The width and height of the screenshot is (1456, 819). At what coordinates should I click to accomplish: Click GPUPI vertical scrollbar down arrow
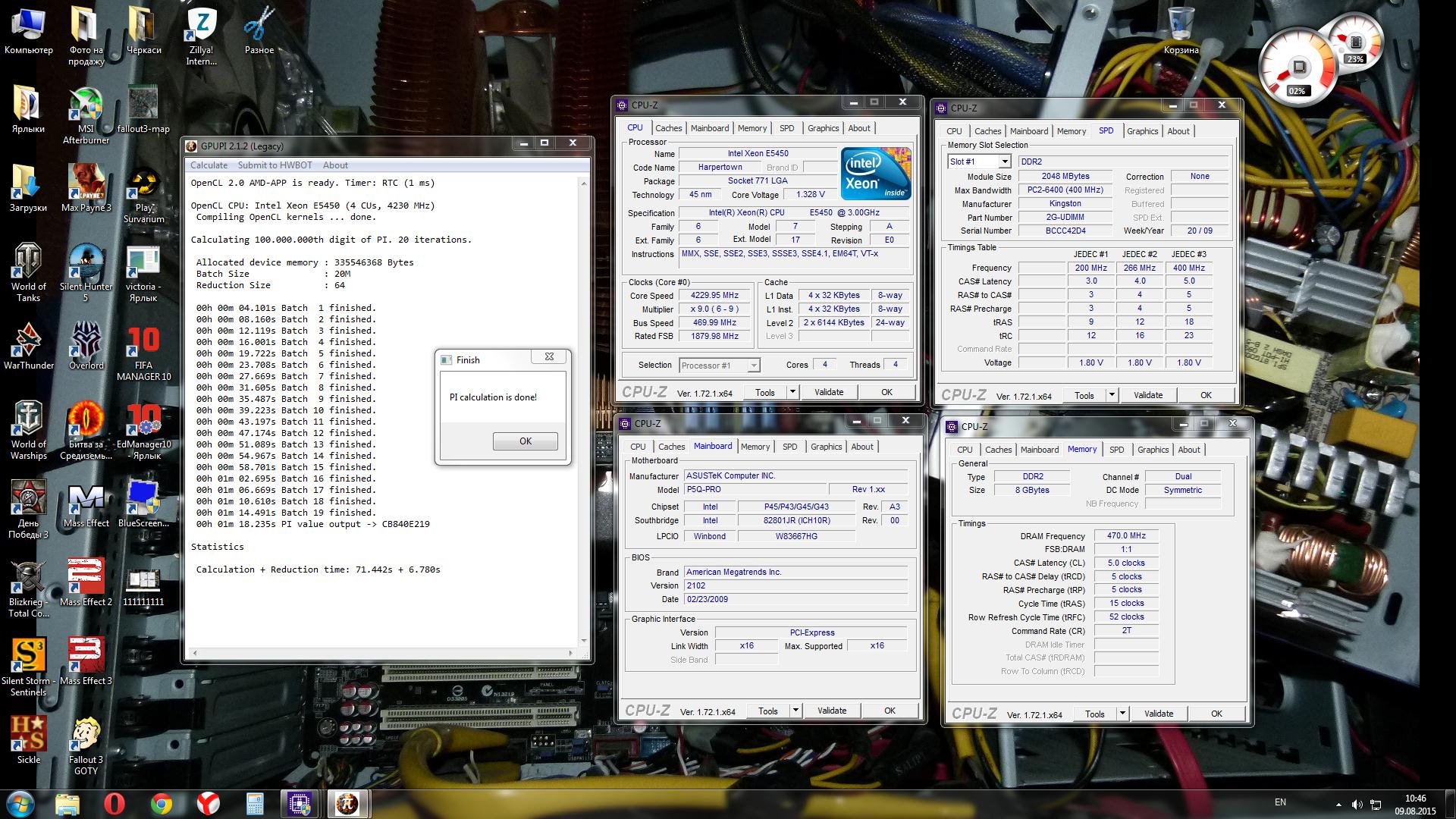[584, 642]
